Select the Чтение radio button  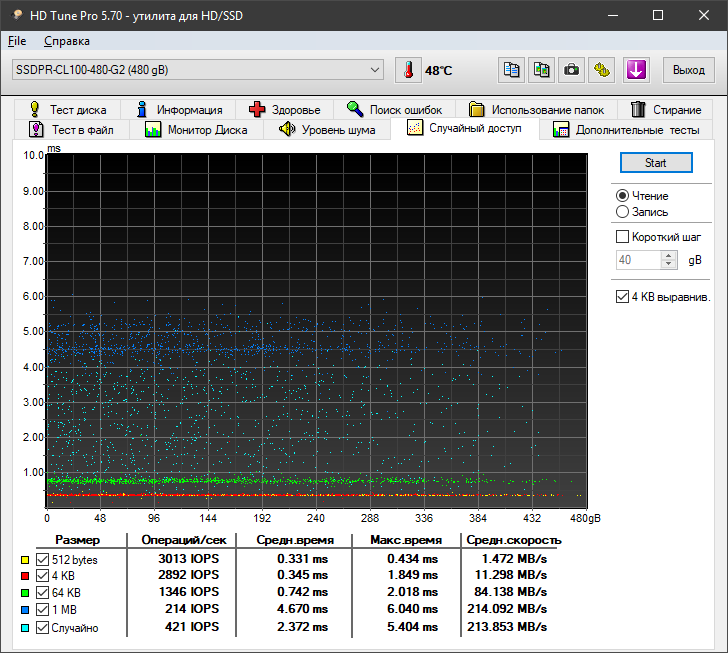tap(622, 196)
